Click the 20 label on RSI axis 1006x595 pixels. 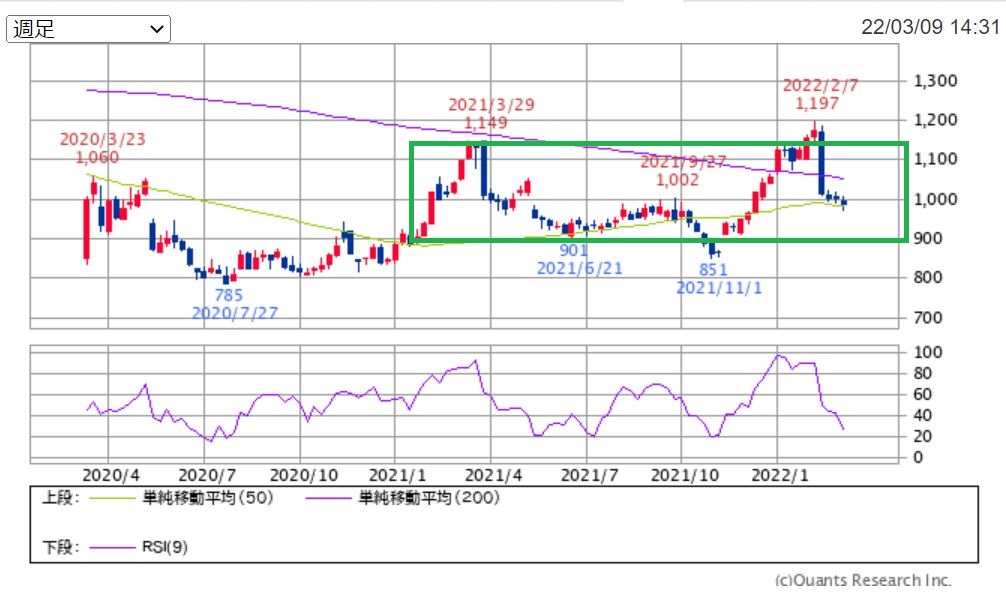click(x=923, y=436)
